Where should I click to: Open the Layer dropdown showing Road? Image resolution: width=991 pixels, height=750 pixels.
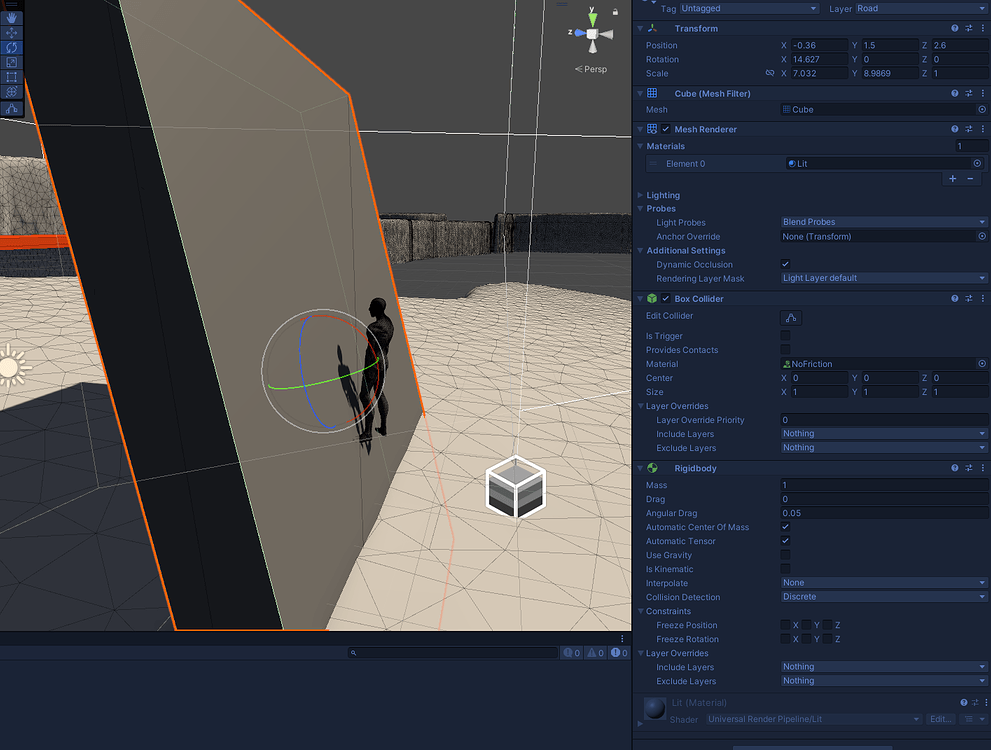[921, 8]
